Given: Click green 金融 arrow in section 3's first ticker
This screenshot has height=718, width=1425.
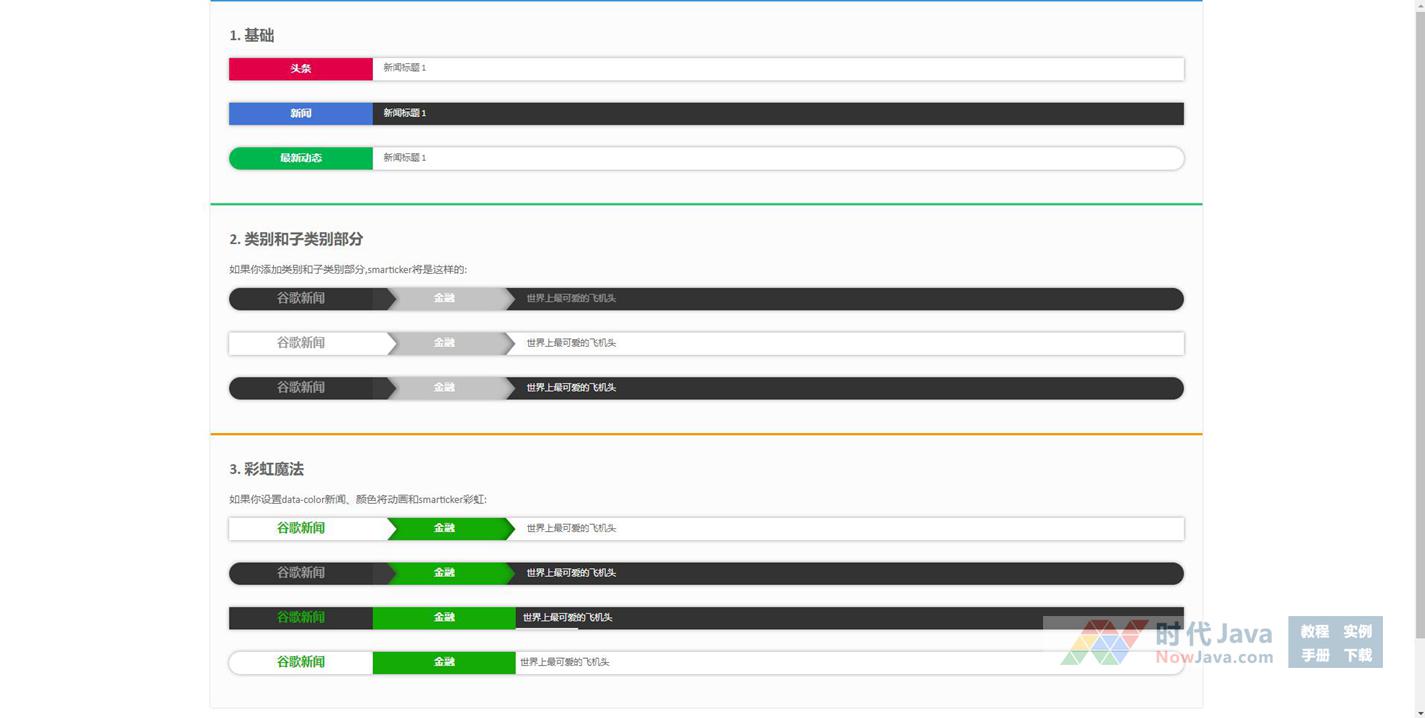Looking at the screenshot, I should (x=444, y=528).
